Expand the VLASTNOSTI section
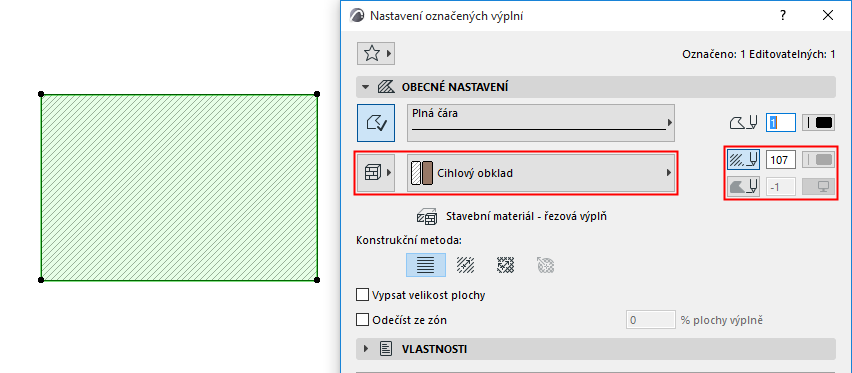The image size is (852, 373). [x=366, y=349]
